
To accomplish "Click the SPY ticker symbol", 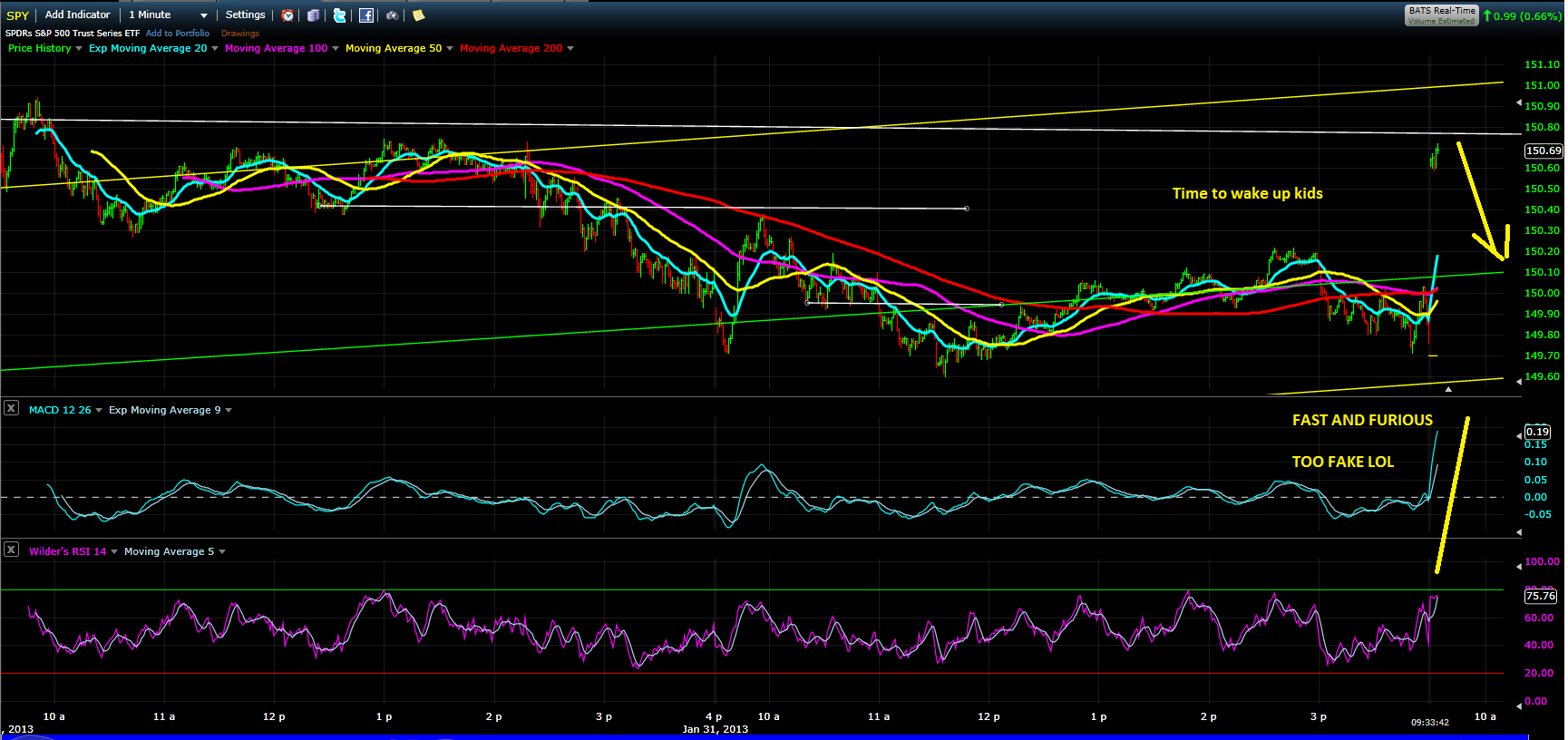I will coord(17,15).
